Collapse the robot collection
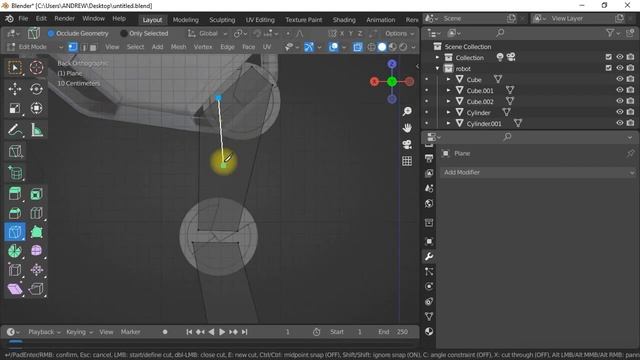The width and height of the screenshot is (640, 360). click(x=437, y=68)
